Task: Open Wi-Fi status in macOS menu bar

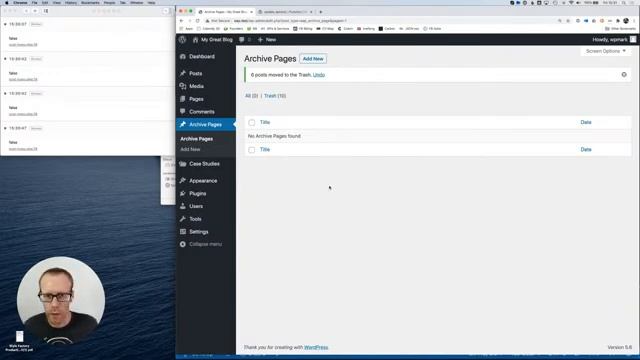Action: [571, 2]
